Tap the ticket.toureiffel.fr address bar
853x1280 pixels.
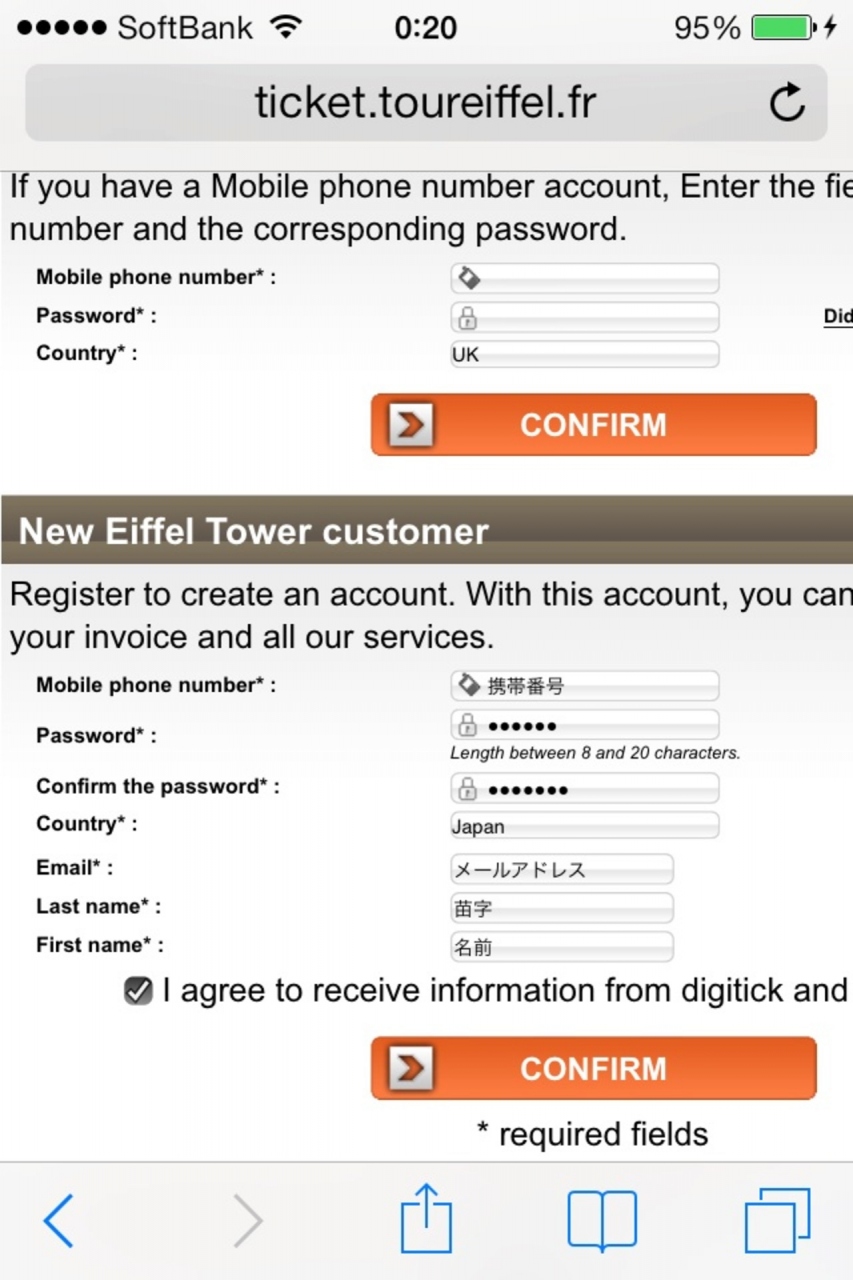pos(425,103)
